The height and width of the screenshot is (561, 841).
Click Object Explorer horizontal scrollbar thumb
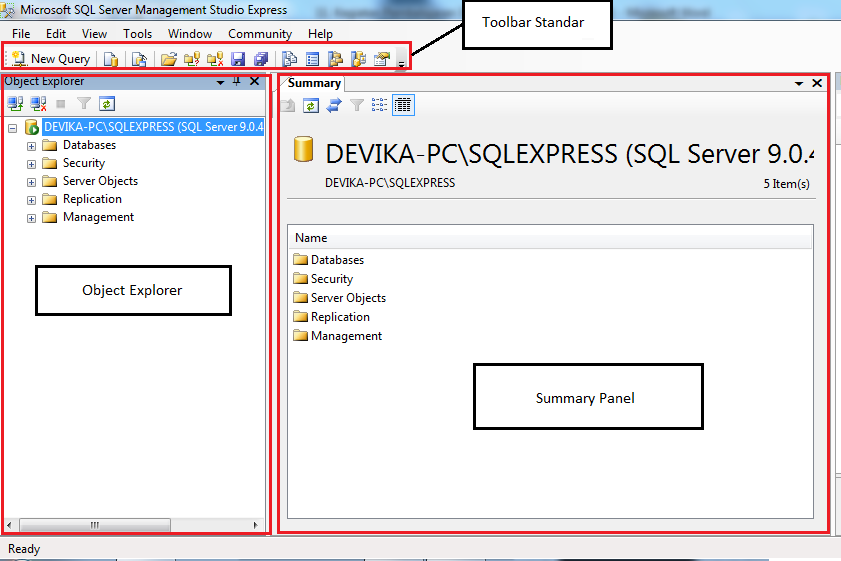(94, 525)
